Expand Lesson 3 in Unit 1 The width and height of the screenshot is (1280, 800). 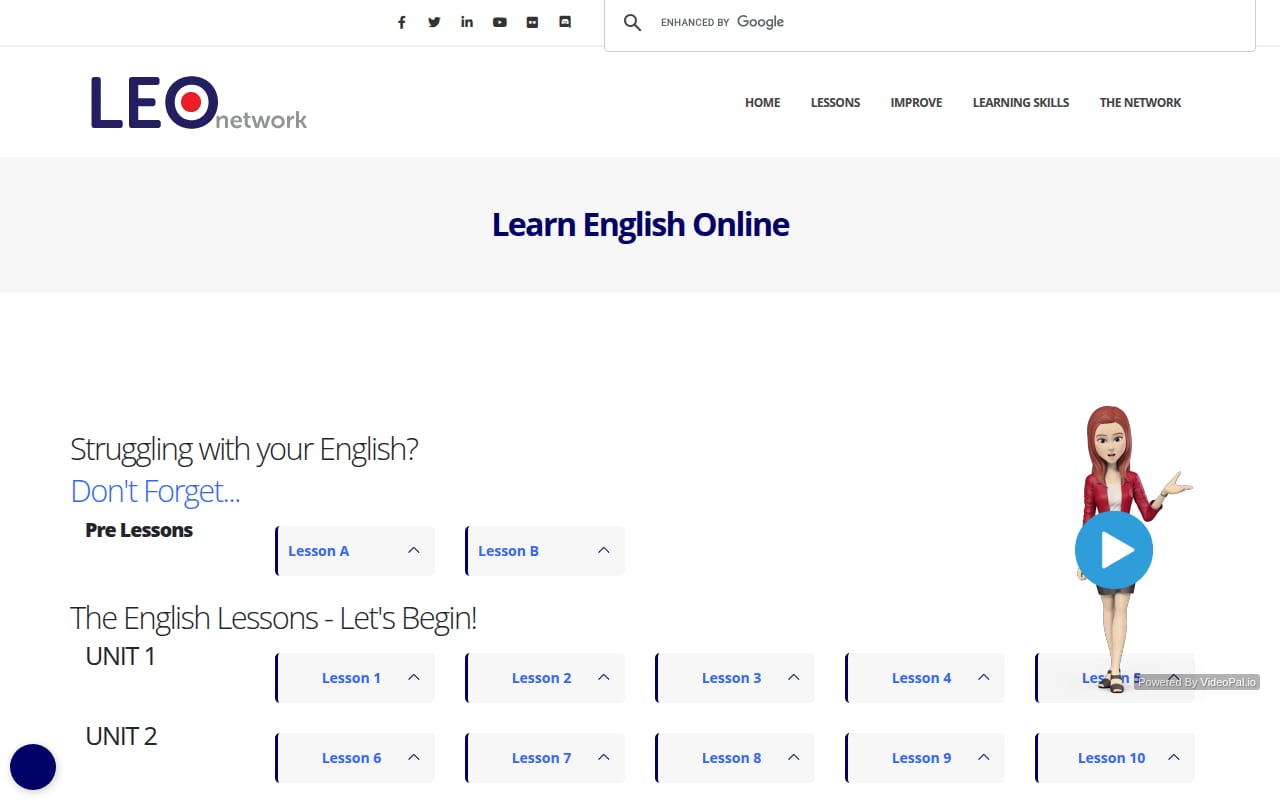pyautogui.click(x=735, y=678)
